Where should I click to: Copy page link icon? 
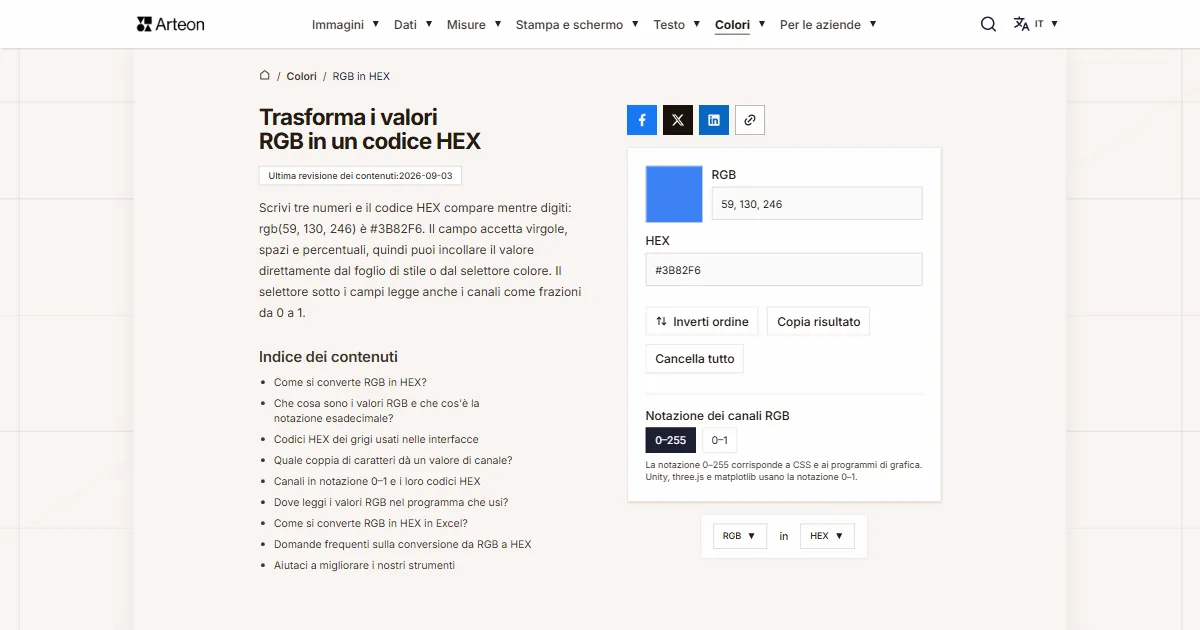(x=750, y=120)
